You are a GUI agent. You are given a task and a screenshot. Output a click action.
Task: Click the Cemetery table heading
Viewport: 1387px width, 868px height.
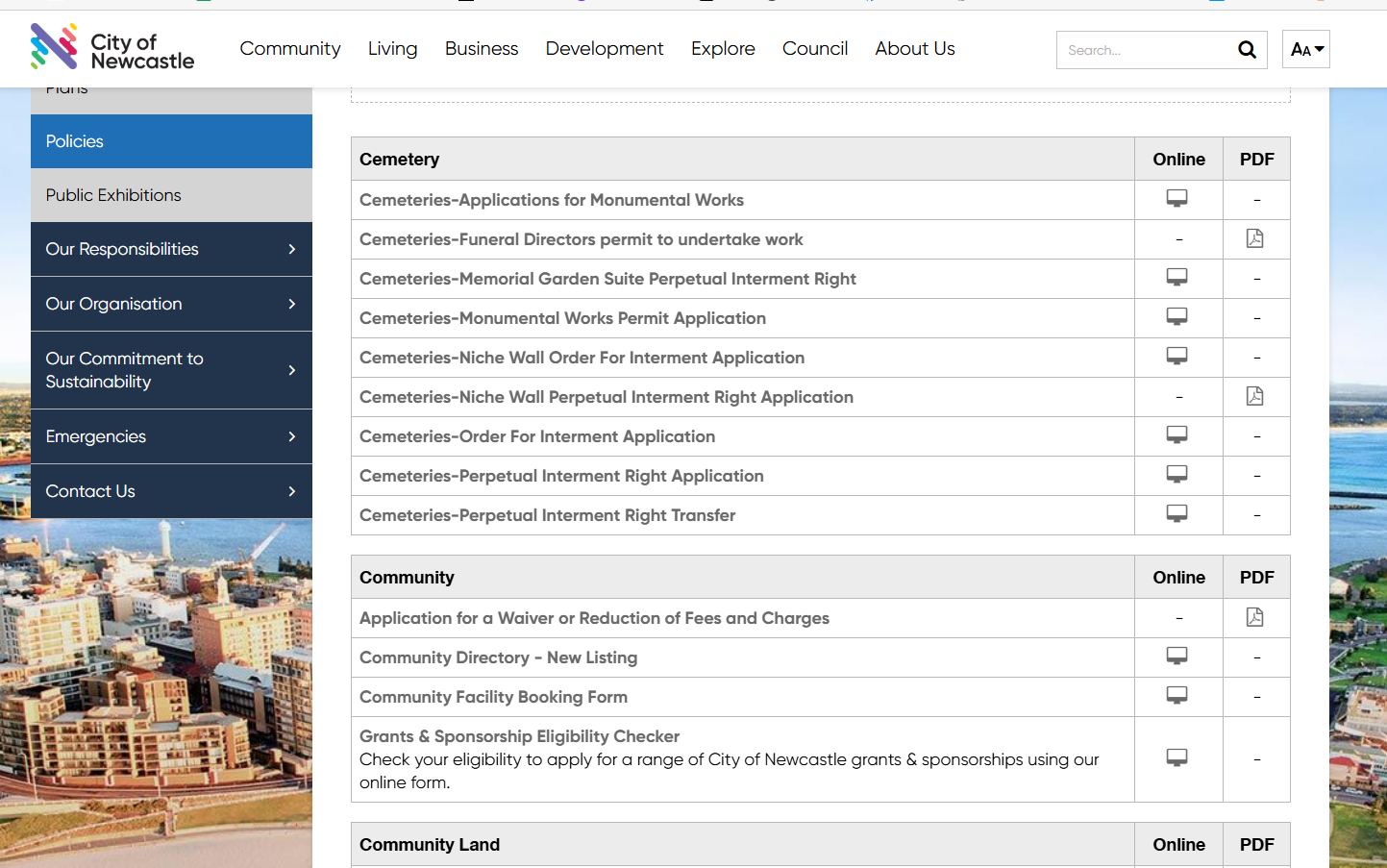[x=399, y=160]
